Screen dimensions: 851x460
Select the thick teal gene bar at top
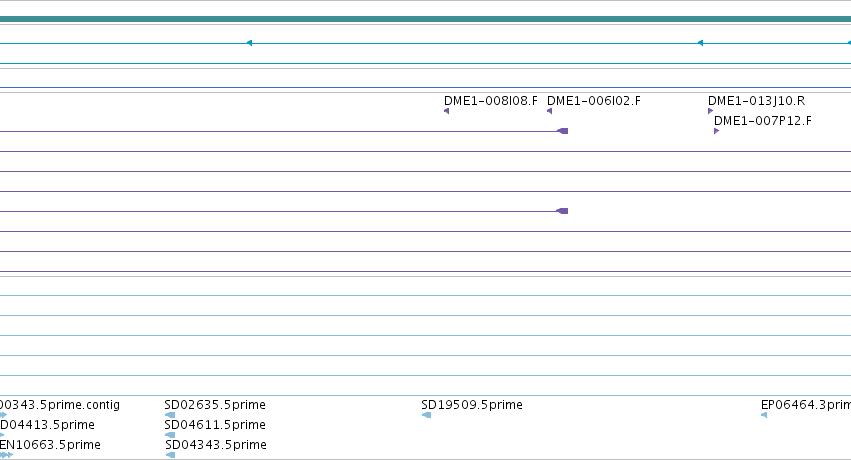pos(426,20)
